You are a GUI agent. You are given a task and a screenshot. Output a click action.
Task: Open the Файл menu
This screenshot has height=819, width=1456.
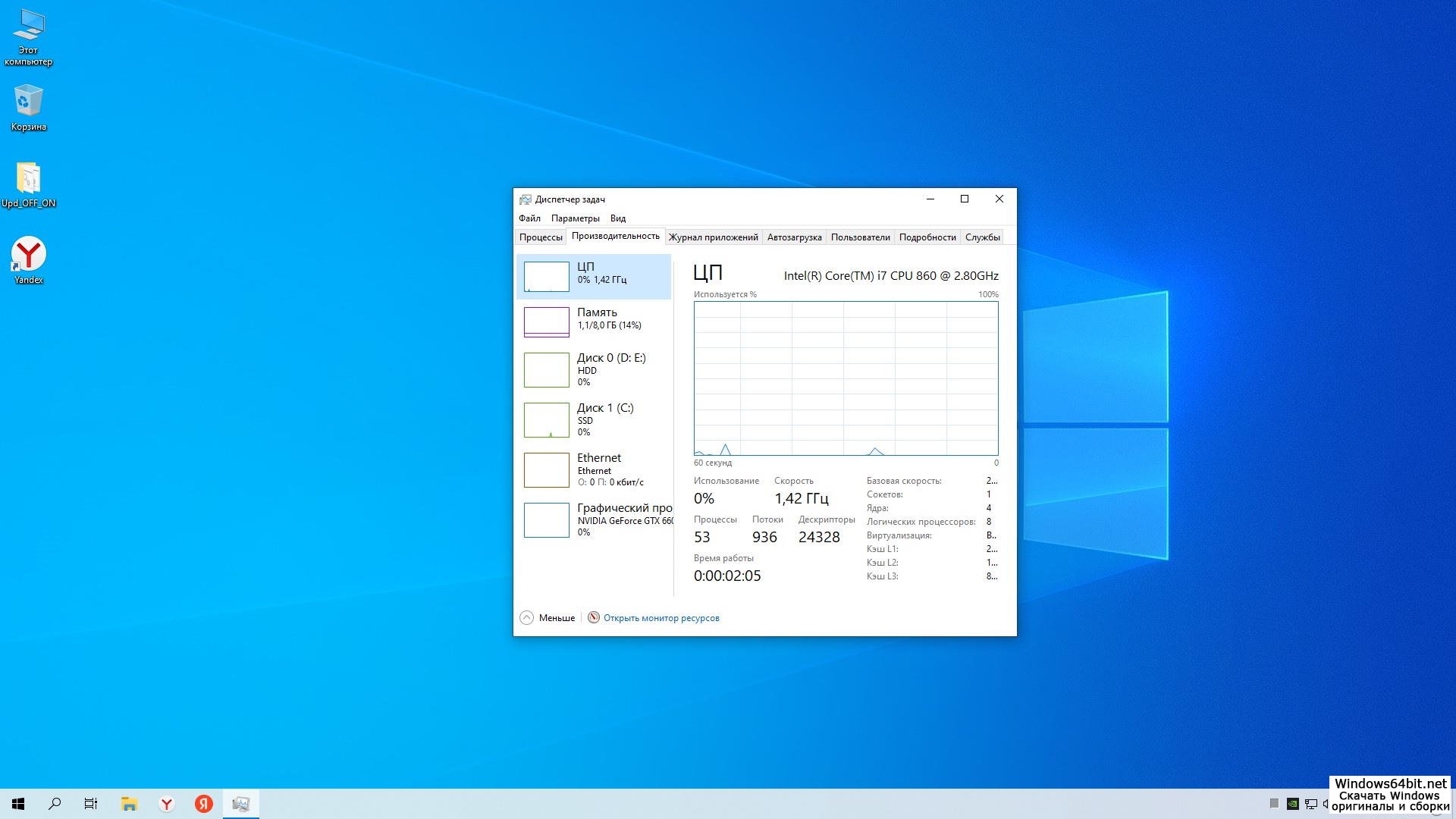point(529,218)
